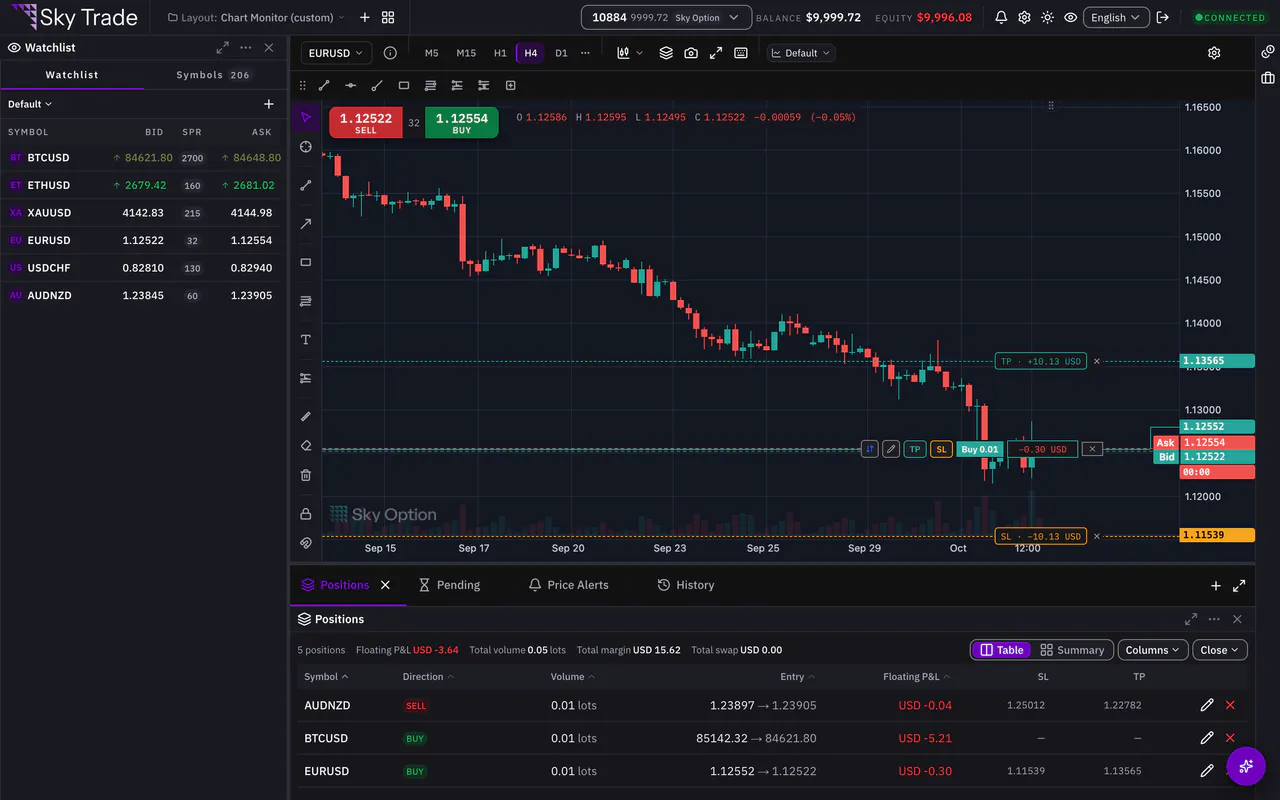Select the text tool in left sidebar
The height and width of the screenshot is (800, 1280).
point(306,340)
